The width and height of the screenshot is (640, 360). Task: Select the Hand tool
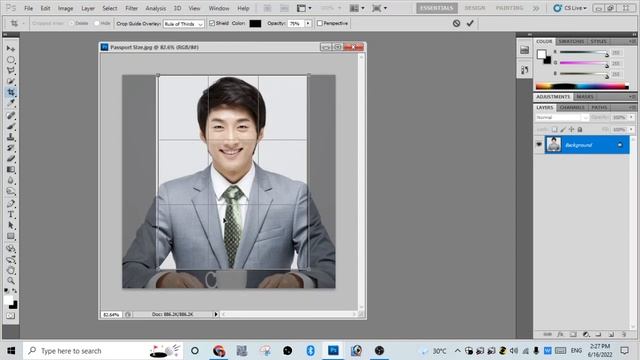point(11,270)
